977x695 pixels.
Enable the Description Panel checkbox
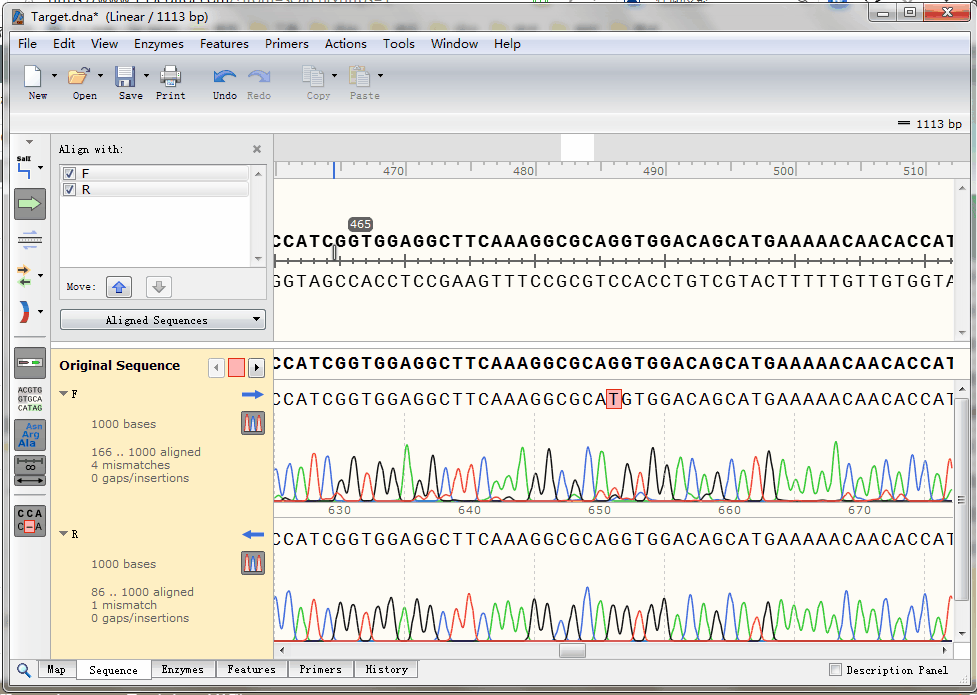pos(836,670)
